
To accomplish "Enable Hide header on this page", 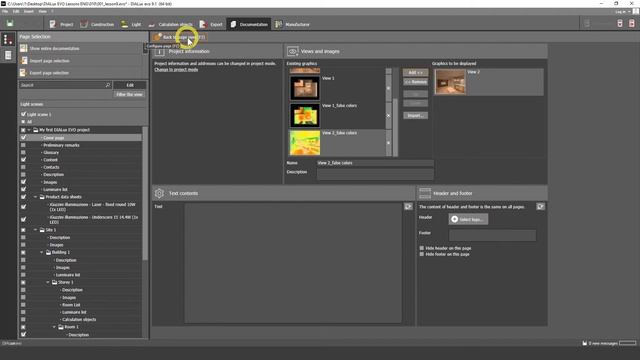I will click(422, 248).
